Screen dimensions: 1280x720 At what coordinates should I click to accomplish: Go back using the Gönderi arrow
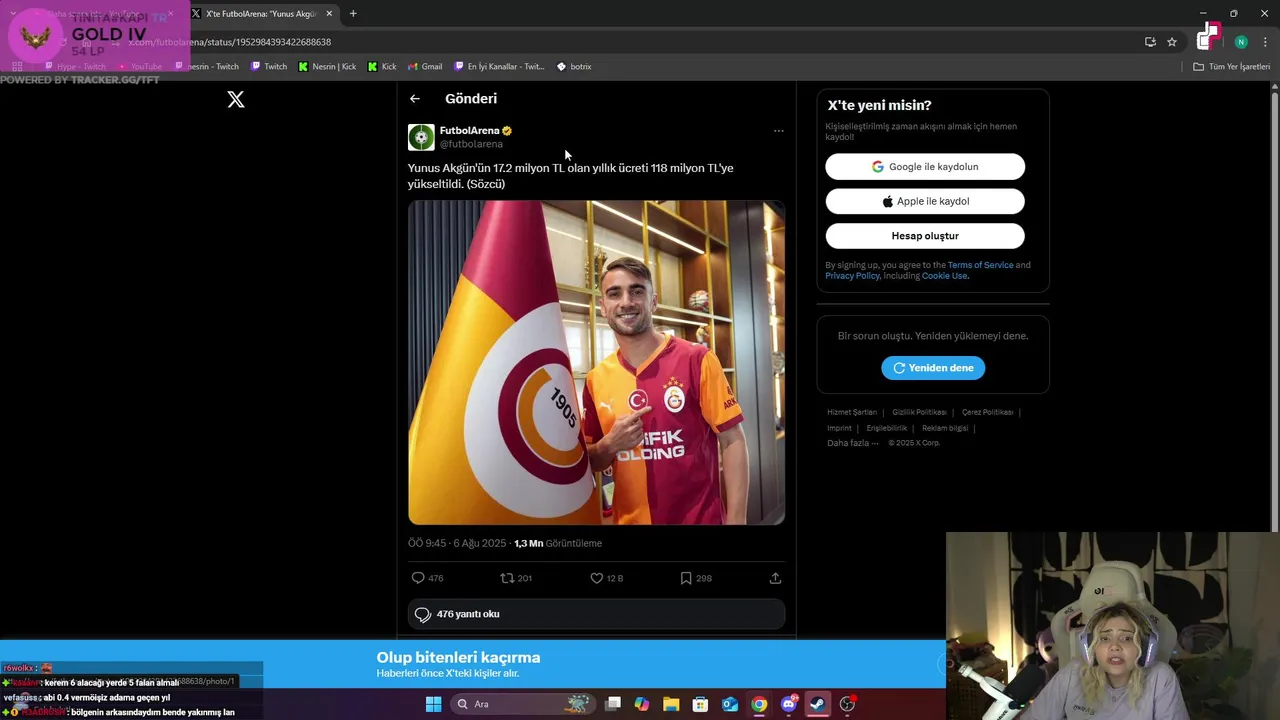click(x=415, y=99)
